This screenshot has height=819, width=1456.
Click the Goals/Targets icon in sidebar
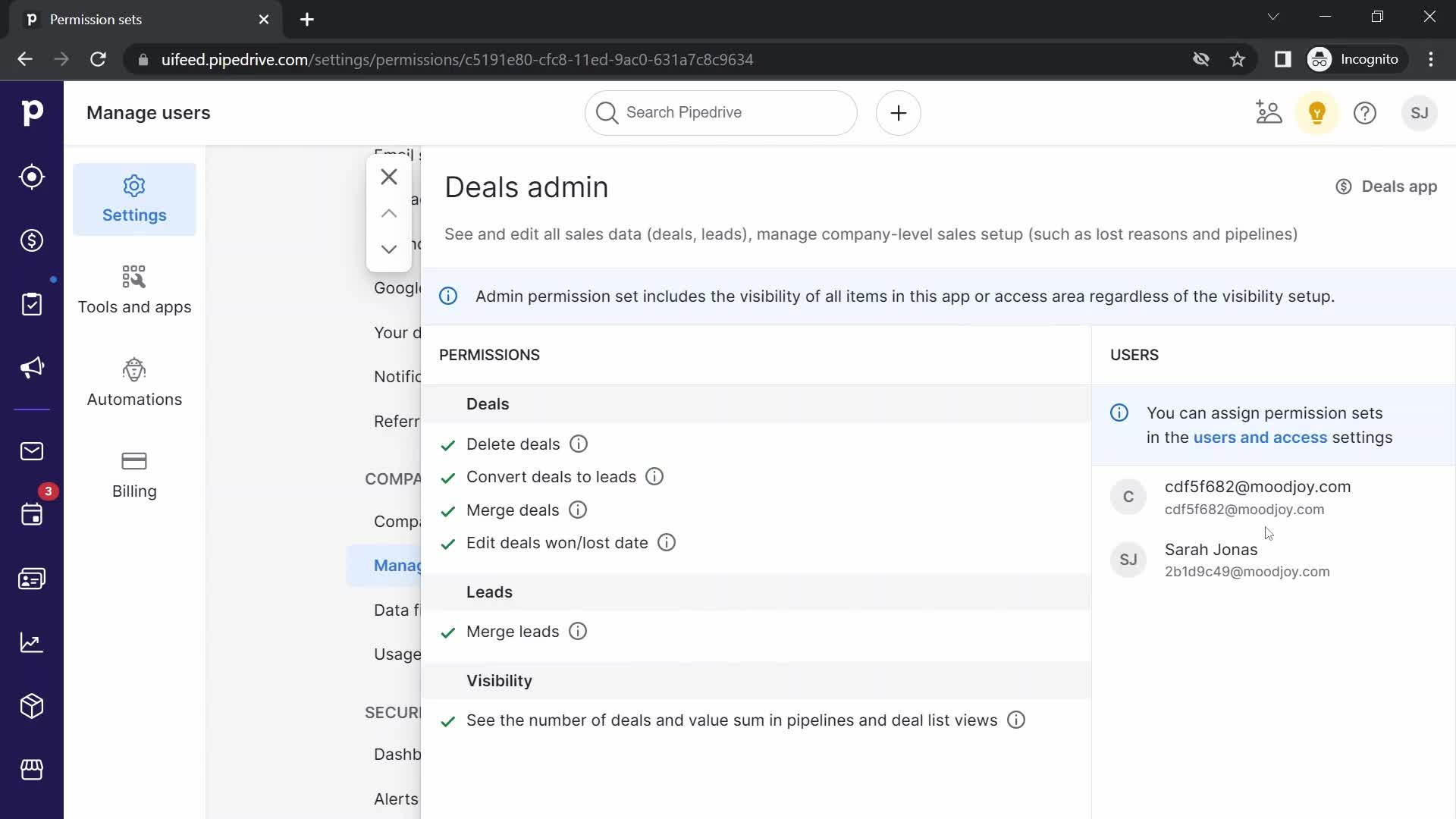click(31, 177)
